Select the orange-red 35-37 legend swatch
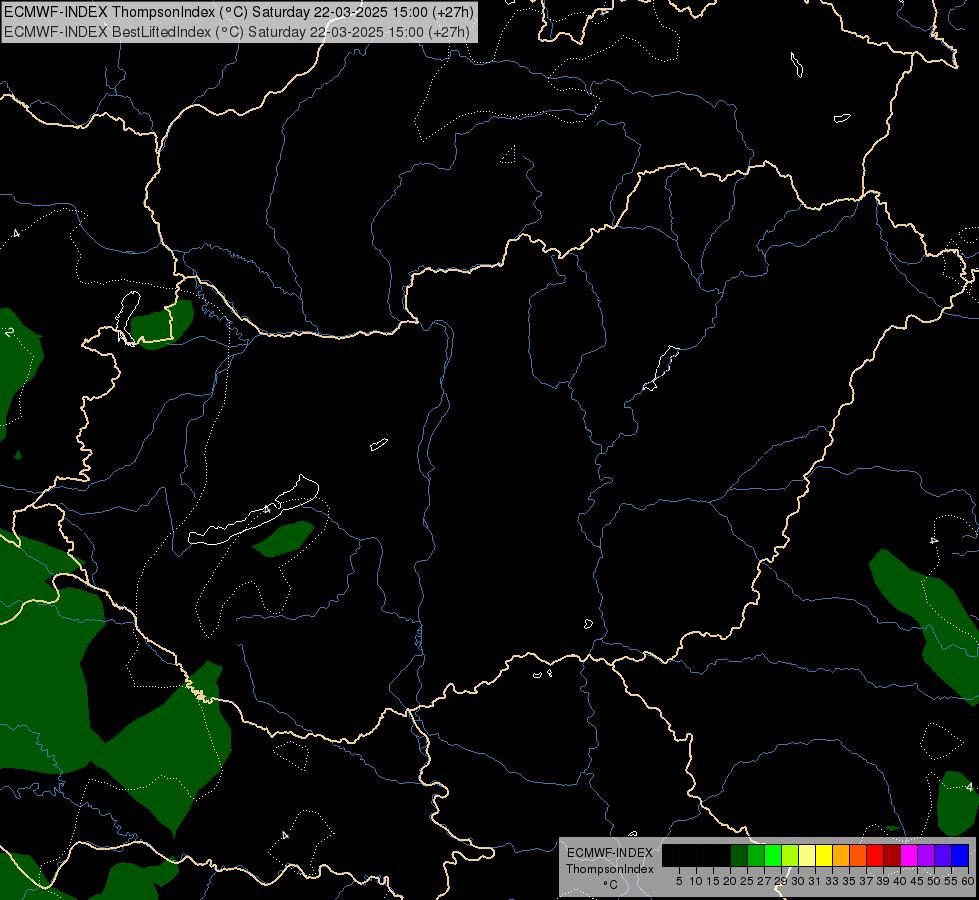Screen dimensions: 979x900 pyautogui.click(x=858, y=856)
